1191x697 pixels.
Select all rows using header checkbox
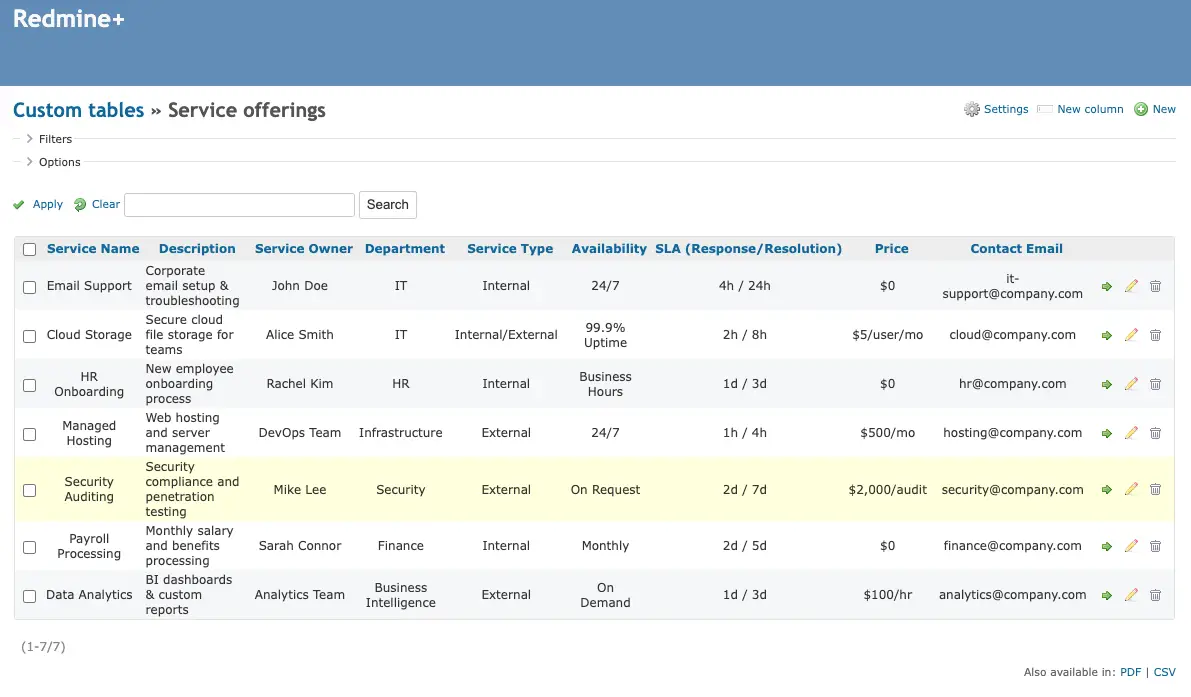tap(29, 248)
